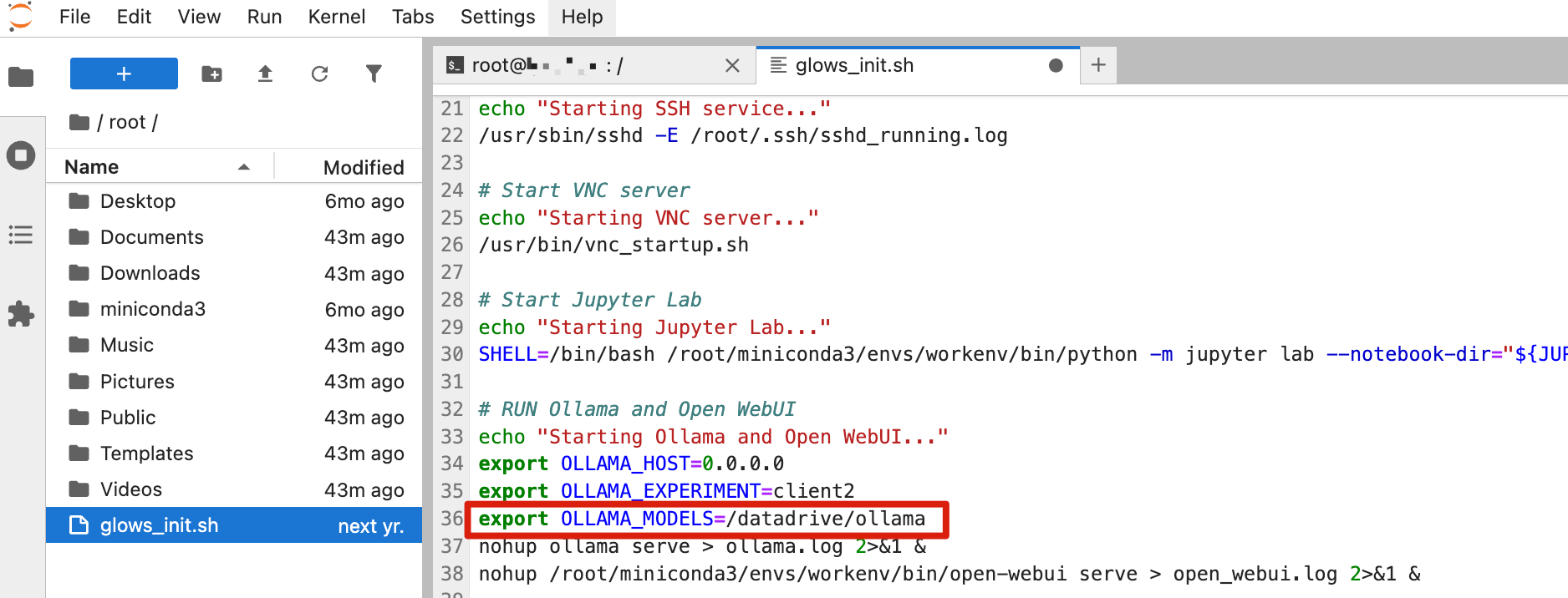1568x598 pixels.
Task: Open the Running Terminals and Kernels panel
Action: [21, 155]
